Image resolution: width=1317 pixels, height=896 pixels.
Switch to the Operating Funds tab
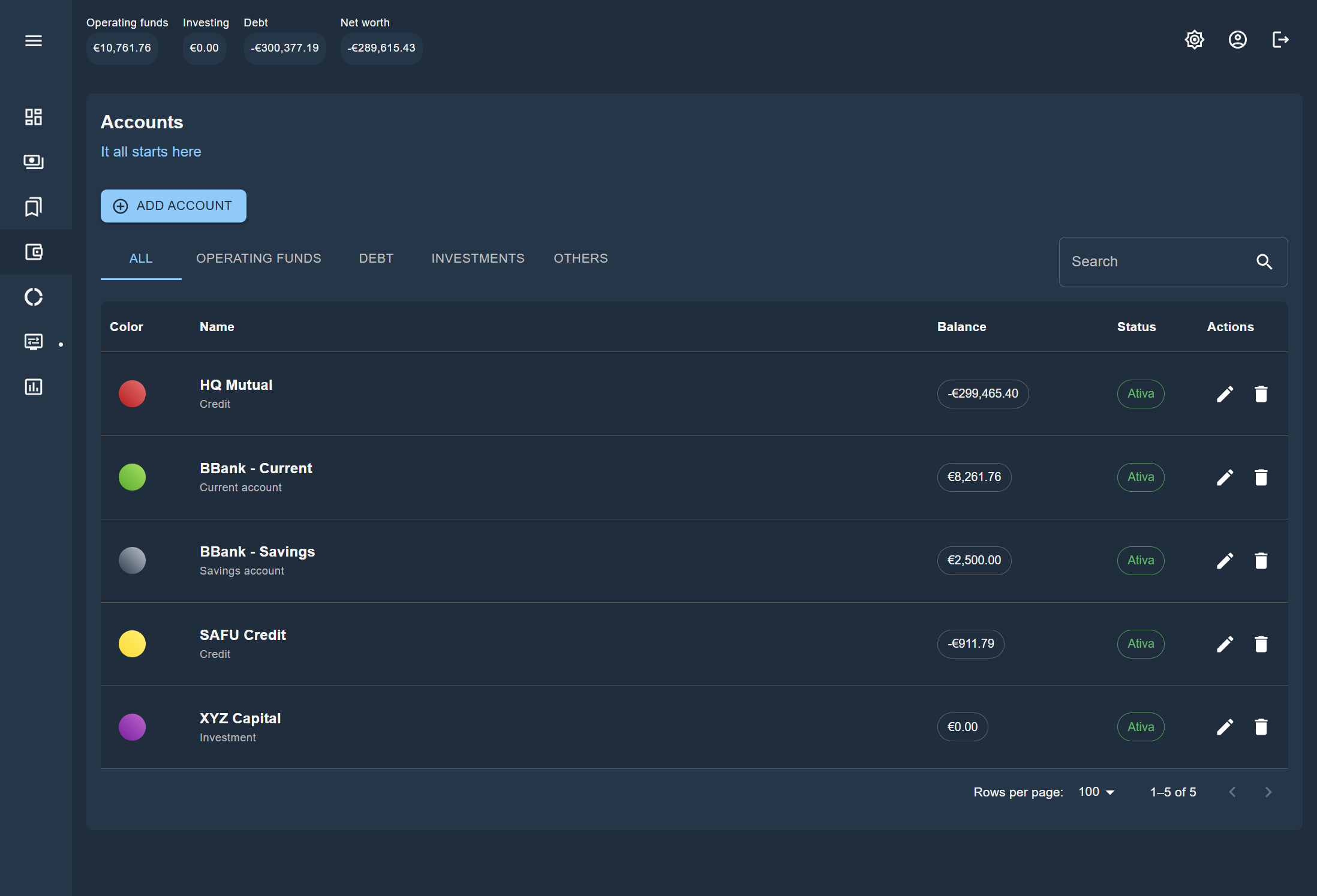click(258, 258)
